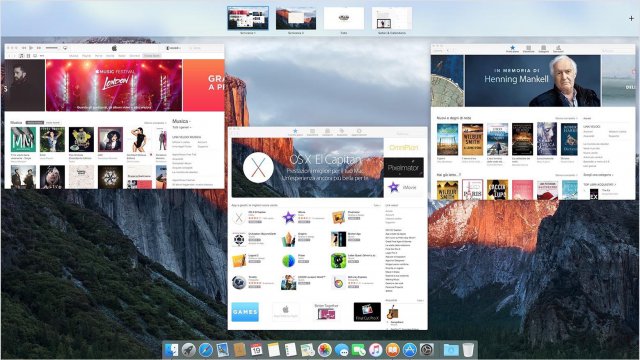Open account menu in iTunes toolbar

(x=173, y=48)
